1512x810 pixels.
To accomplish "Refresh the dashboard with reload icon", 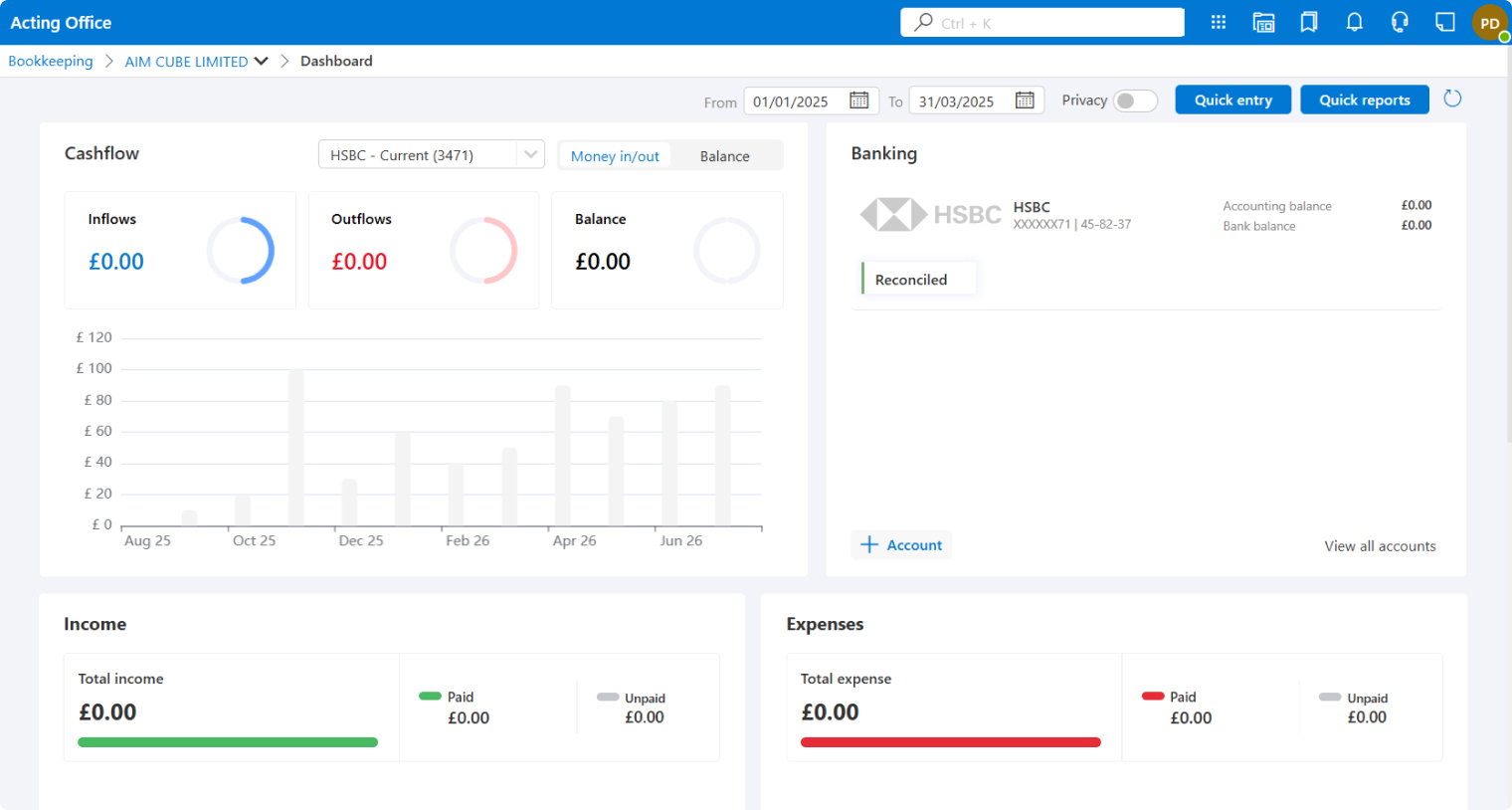I will (x=1452, y=99).
